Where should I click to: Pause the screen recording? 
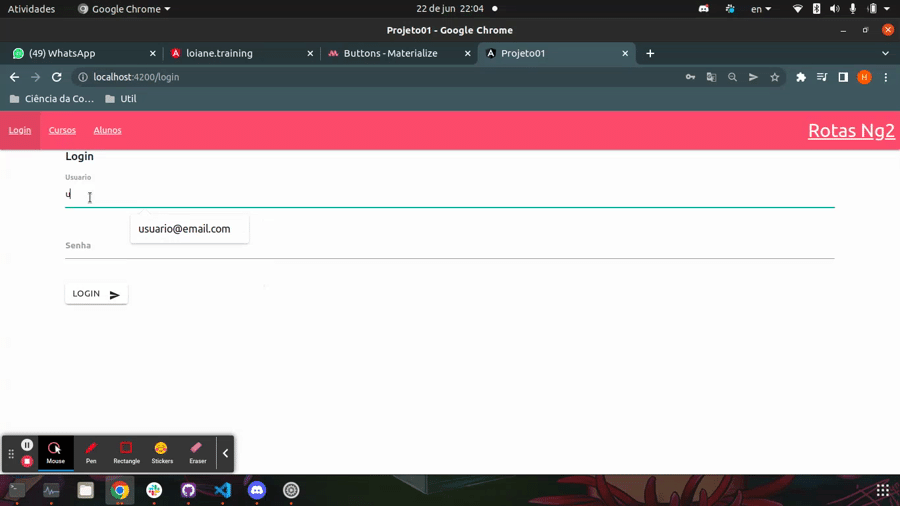27,445
